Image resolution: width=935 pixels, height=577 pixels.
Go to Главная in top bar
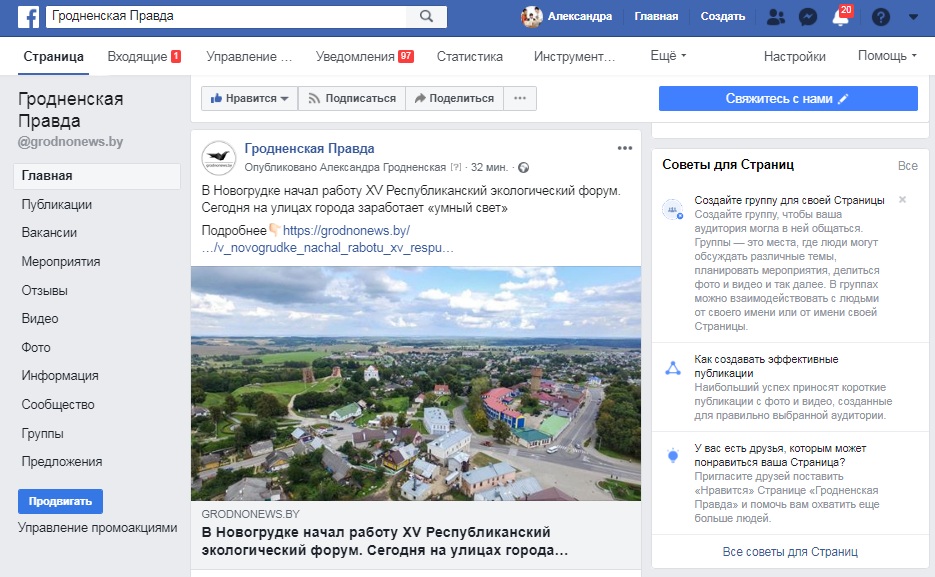[x=656, y=16]
